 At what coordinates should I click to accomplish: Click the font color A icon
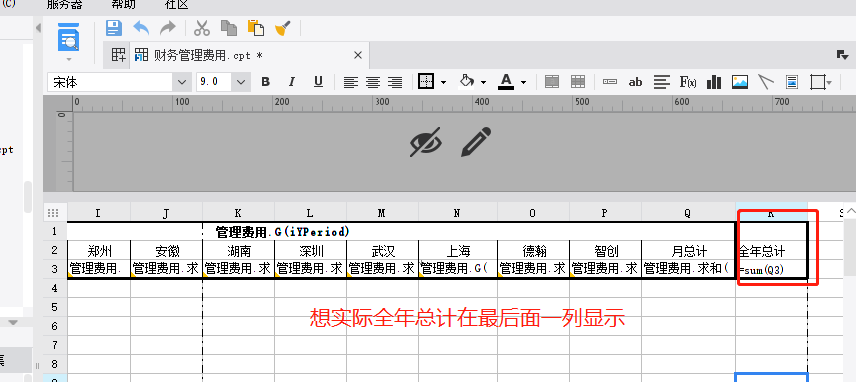tap(506, 82)
